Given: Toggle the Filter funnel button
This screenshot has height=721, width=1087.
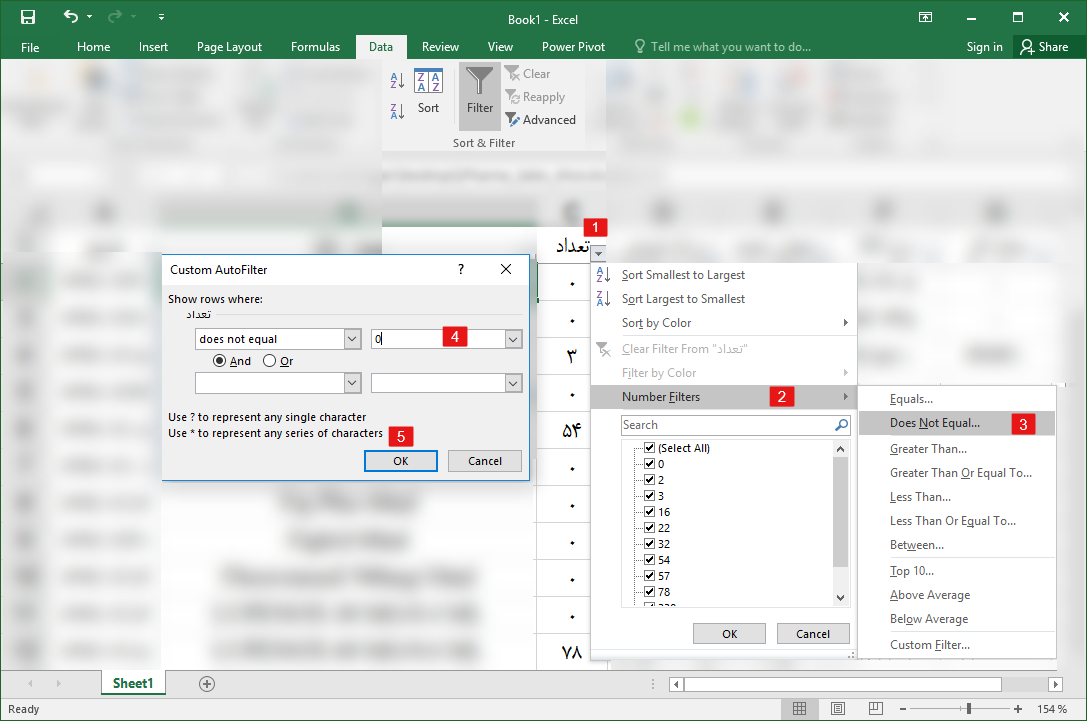Looking at the screenshot, I should click(480, 96).
